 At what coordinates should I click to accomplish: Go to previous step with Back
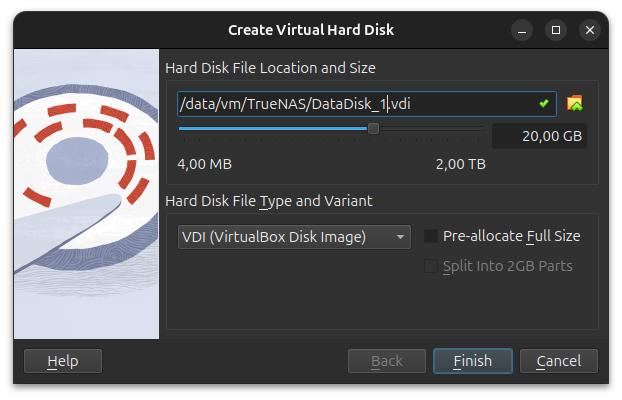[387, 361]
